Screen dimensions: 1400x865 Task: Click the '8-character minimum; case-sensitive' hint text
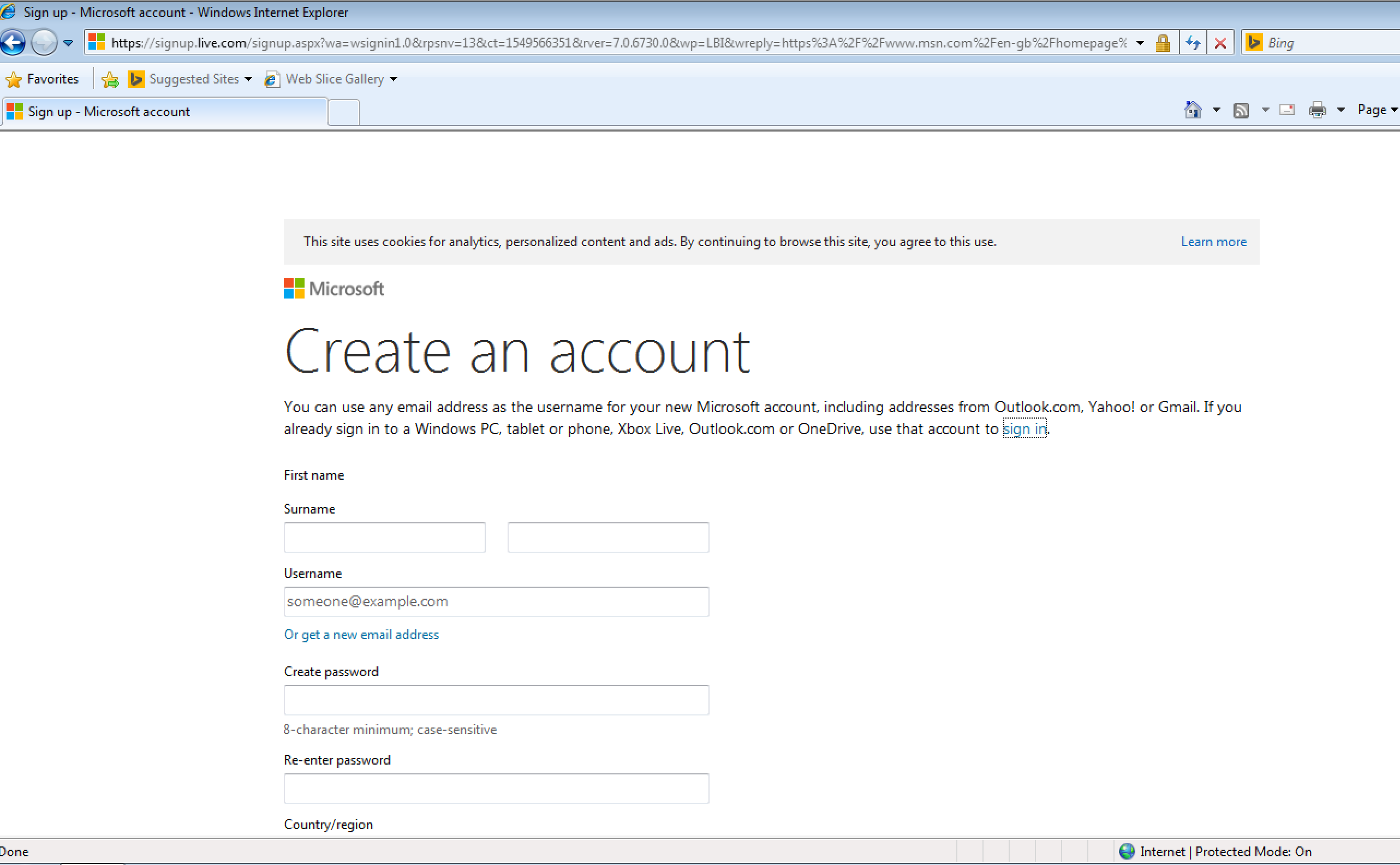pyautogui.click(x=390, y=730)
